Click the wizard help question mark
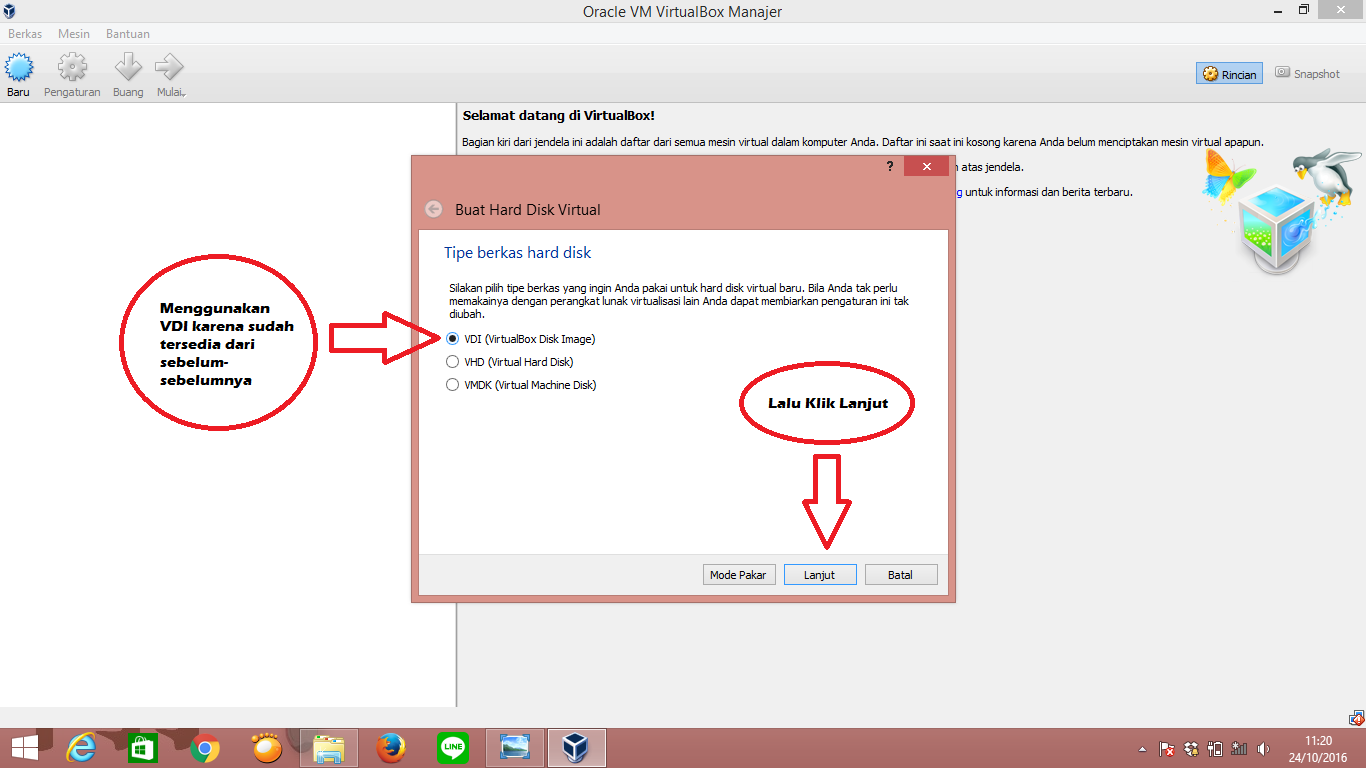1366x768 pixels. point(890,166)
